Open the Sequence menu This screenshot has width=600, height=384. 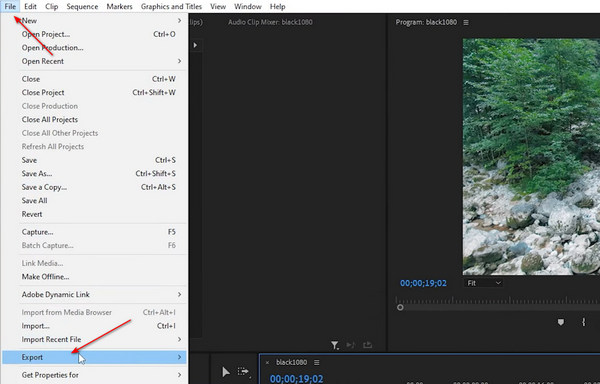click(x=82, y=7)
